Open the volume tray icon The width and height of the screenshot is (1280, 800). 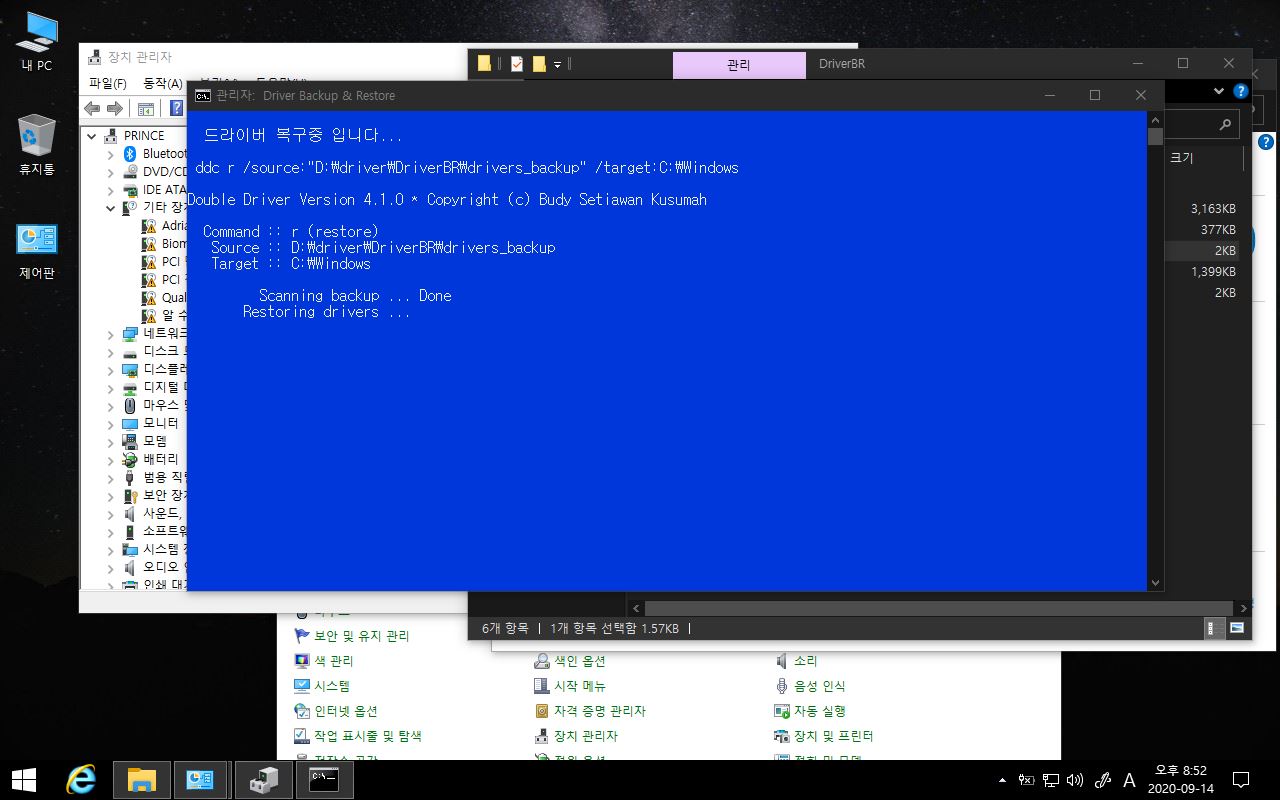click(x=1076, y=780)
